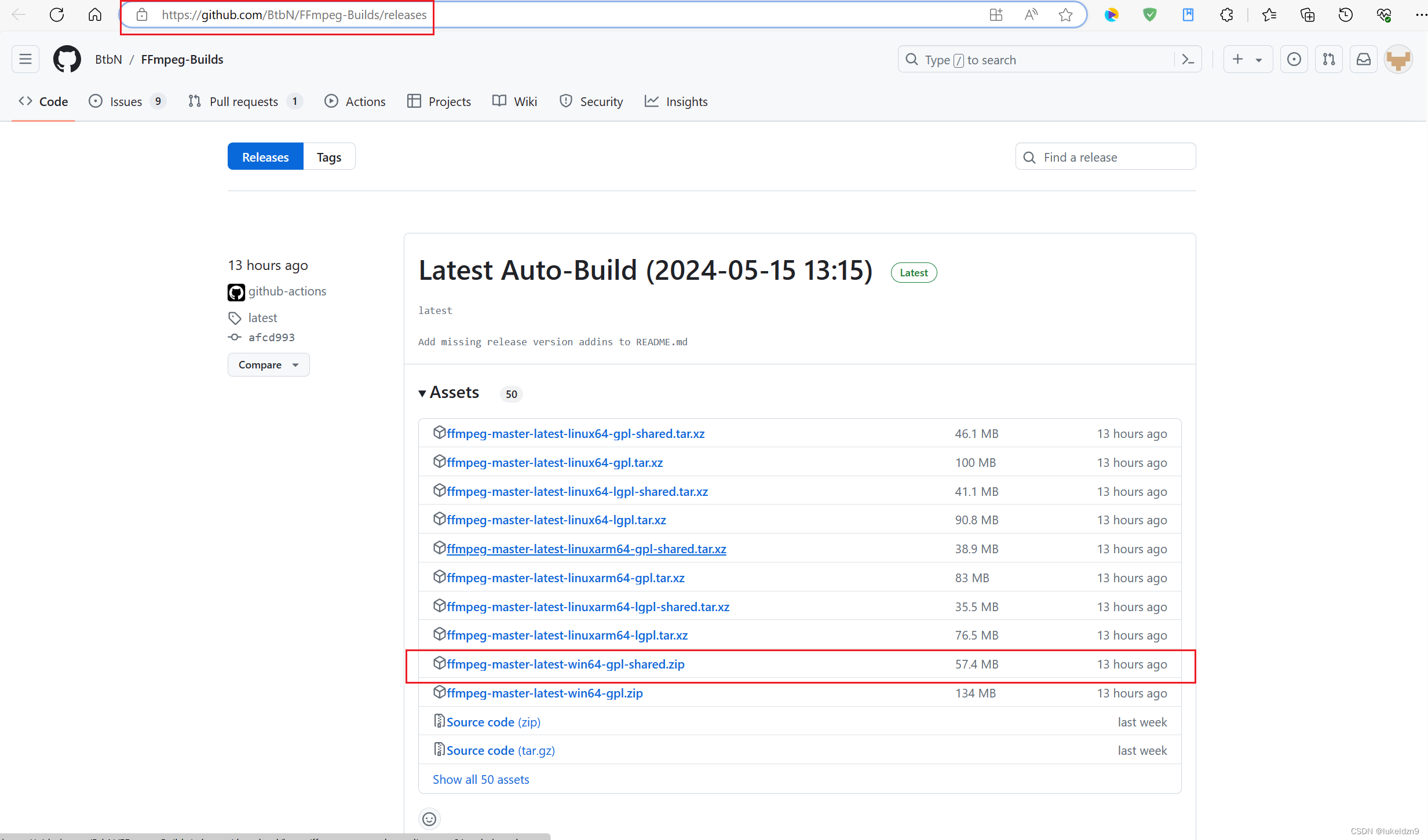Add a reaction with smiley icon
Image resolution: width=1428 pixels, height=840 pixels.
(x=429, y=819)
